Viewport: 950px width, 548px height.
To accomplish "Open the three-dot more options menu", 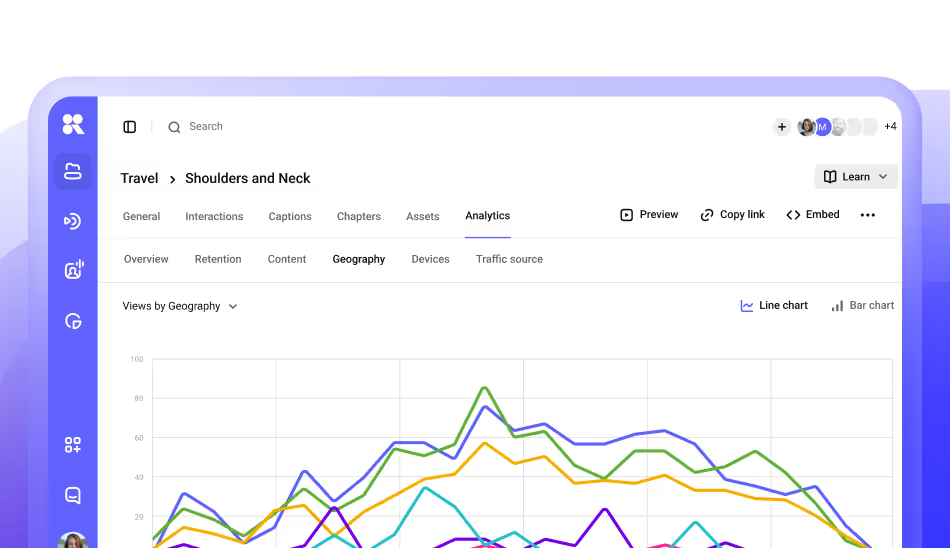I will (x=868, y=215).
